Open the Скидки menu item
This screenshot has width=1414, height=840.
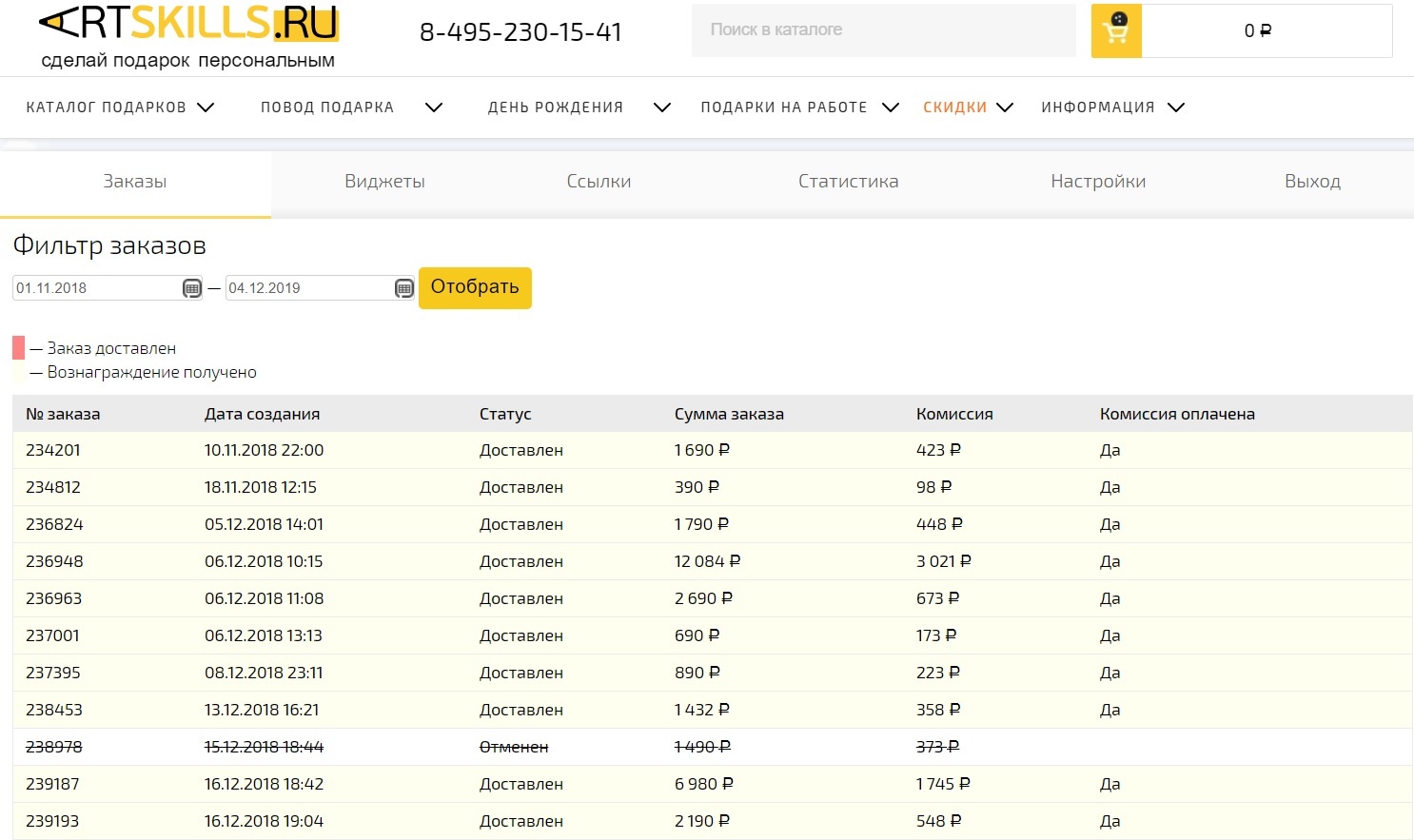click(955, 107)
